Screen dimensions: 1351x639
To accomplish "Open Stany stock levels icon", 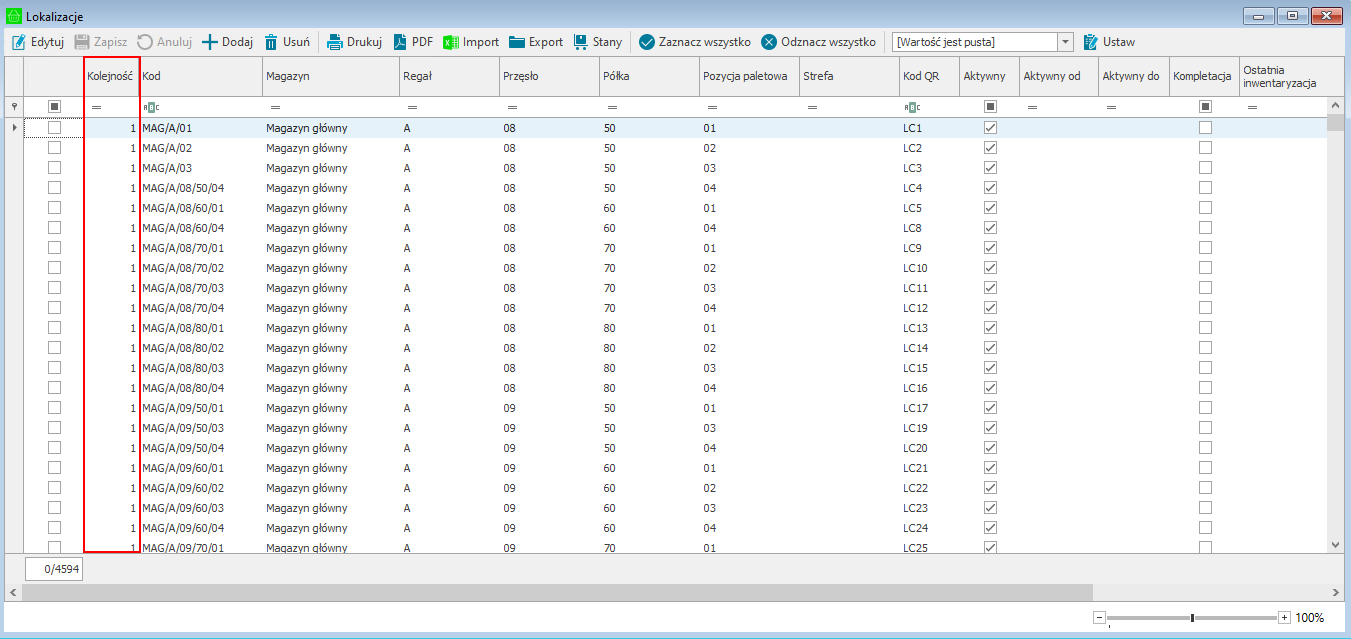I will point(581,42).
